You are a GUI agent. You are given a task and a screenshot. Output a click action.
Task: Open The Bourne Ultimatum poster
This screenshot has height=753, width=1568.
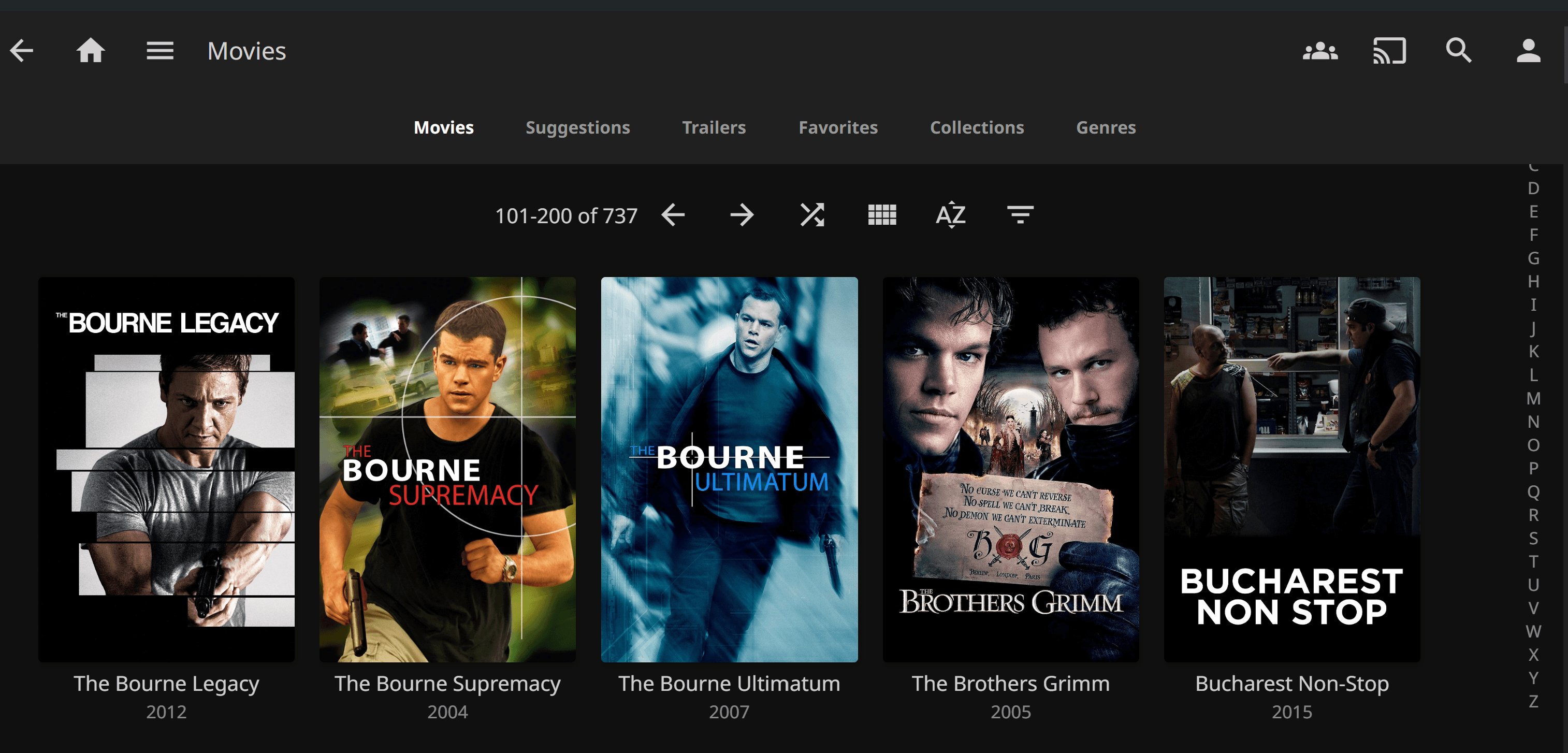pos(729,469)
